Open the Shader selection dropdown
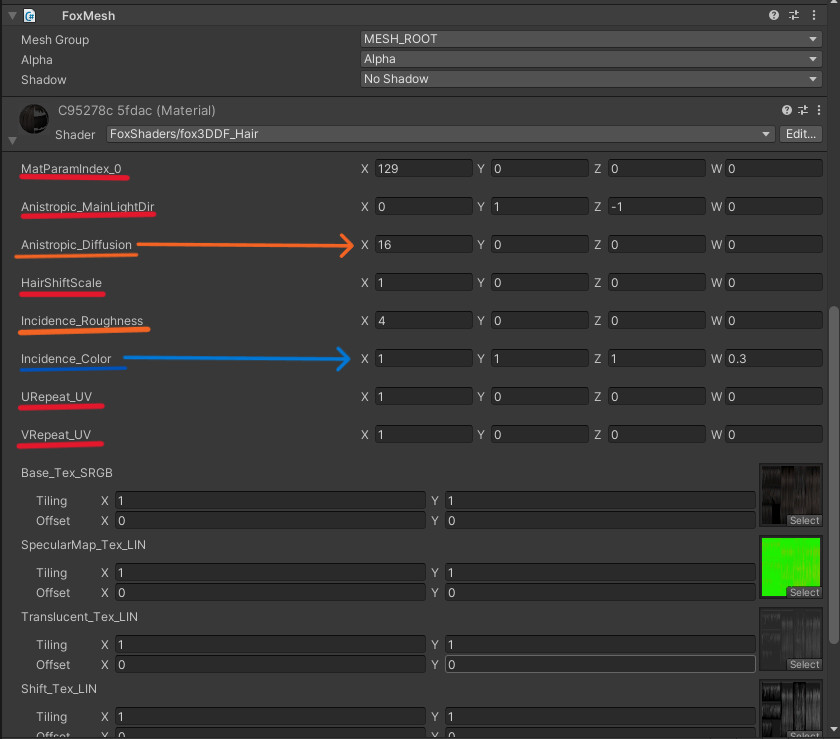Image resolution: width=840 pixels, height=739 pixels. [x=440, y=133]
